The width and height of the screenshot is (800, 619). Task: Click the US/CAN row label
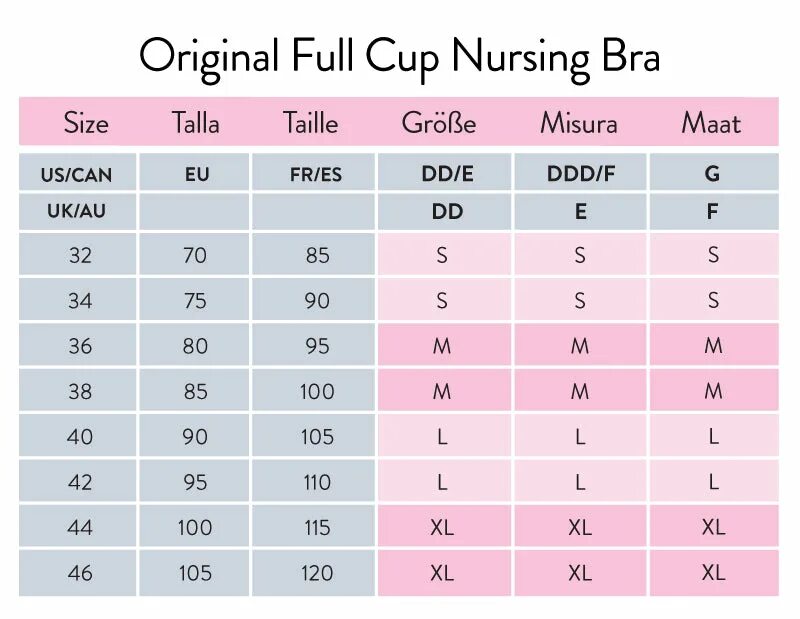pyautogui.click(x=77, y=175)
